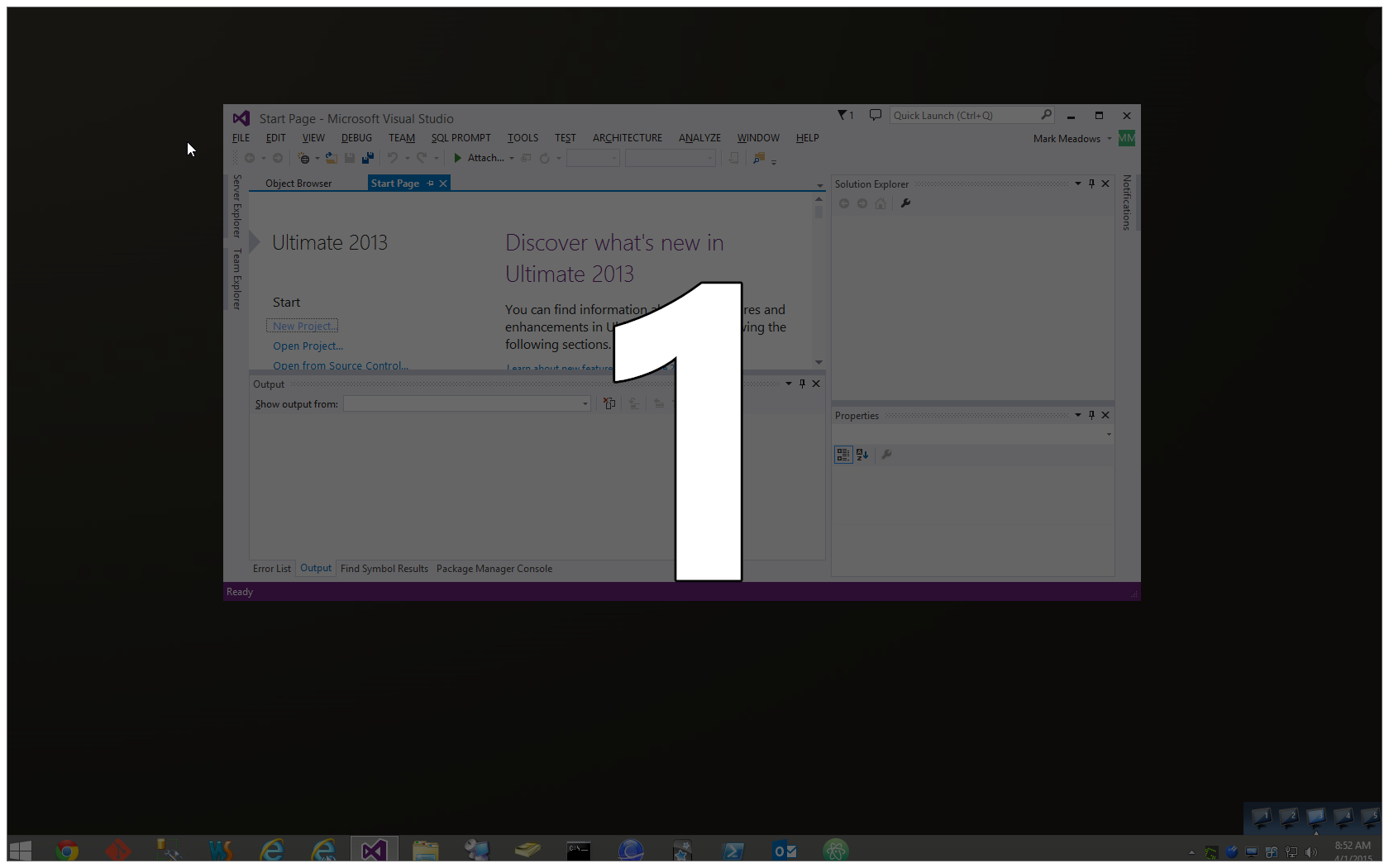Click the Open Project... link
The width and height of the screenshot is (1389, 868).
(308, 346)
